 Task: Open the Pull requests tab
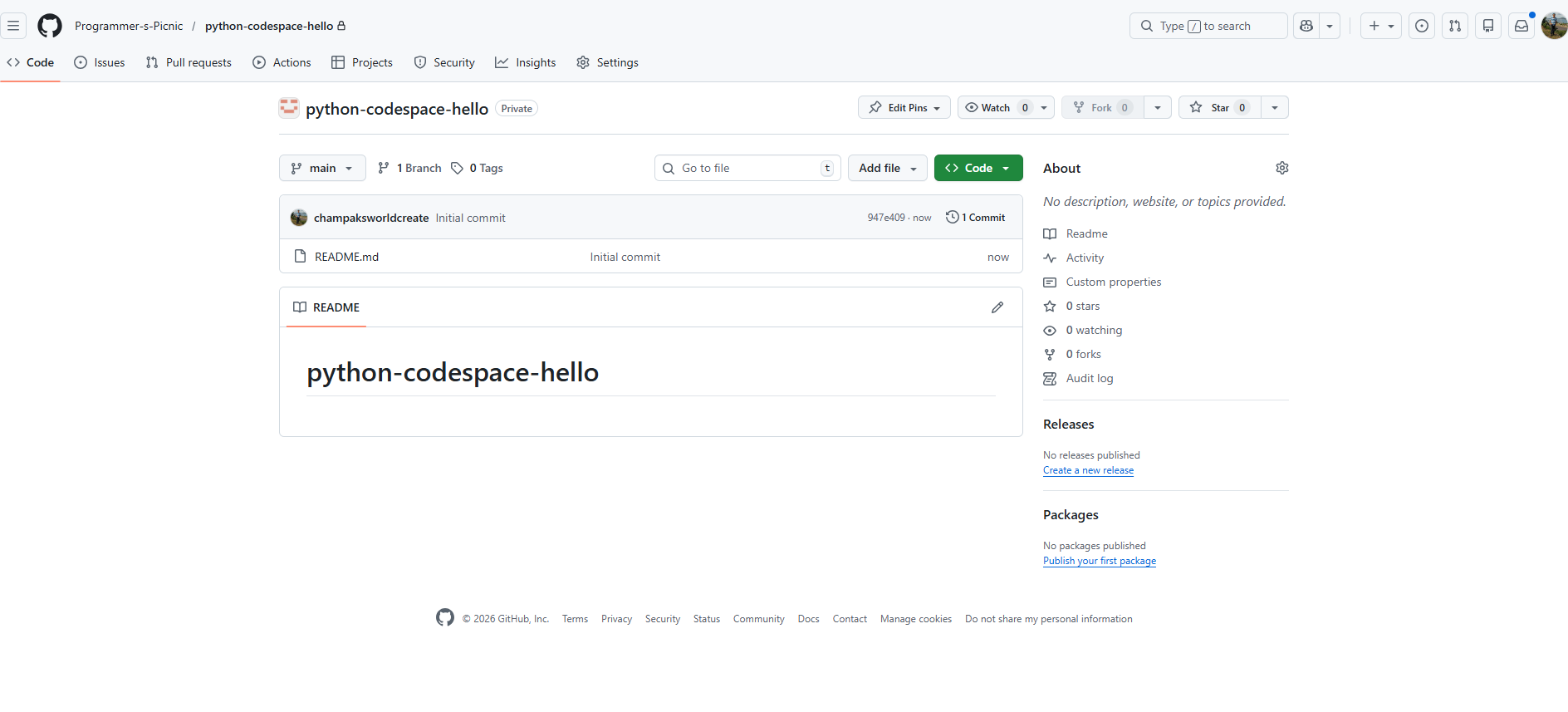(189, 62)
